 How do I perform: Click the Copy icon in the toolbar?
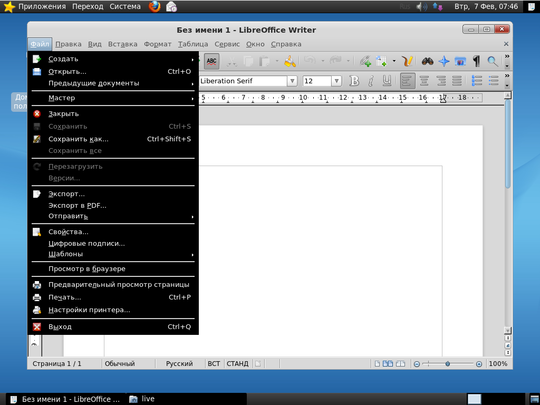[x=248, y=62]
